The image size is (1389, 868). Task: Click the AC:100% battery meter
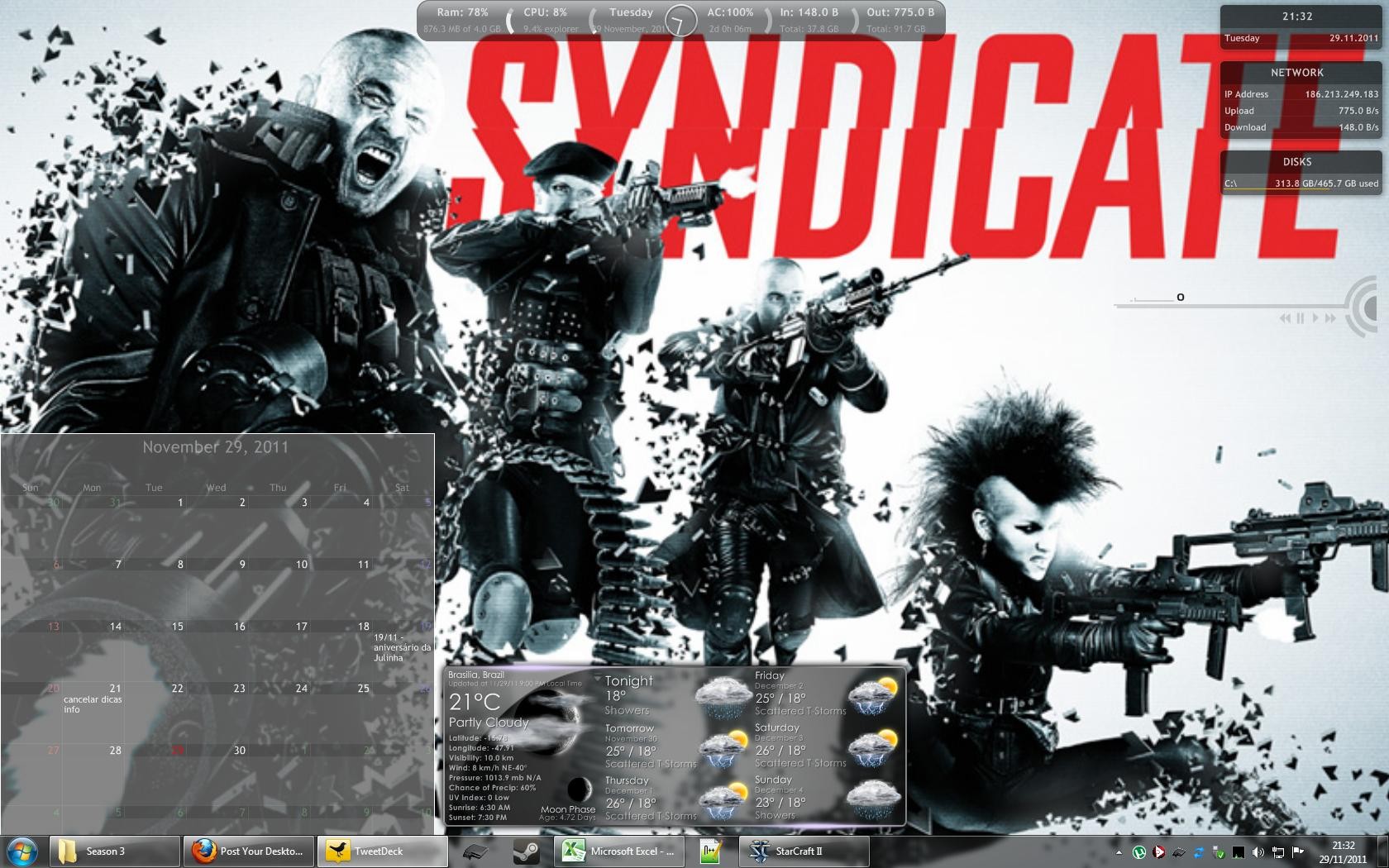[x=730, y=21]
